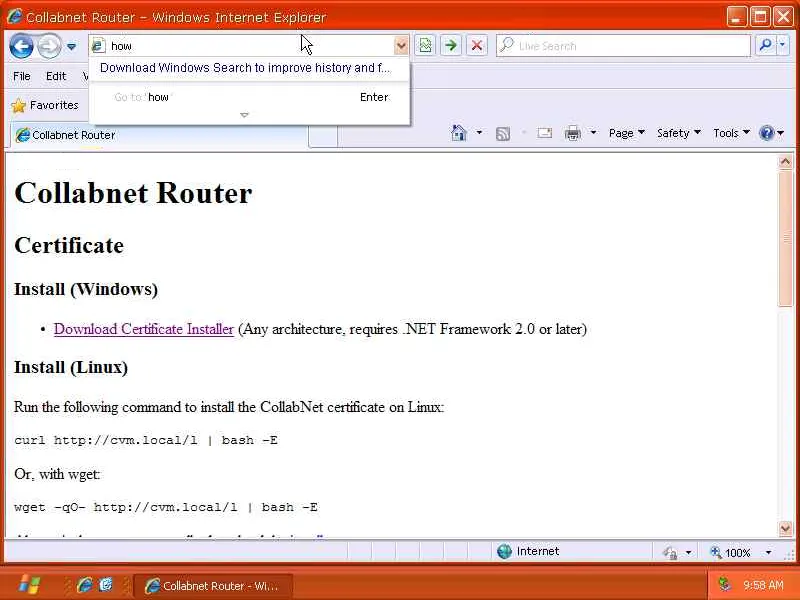
Task: Open the security status dropdown arrow
Action: click(x=688, y=553)
